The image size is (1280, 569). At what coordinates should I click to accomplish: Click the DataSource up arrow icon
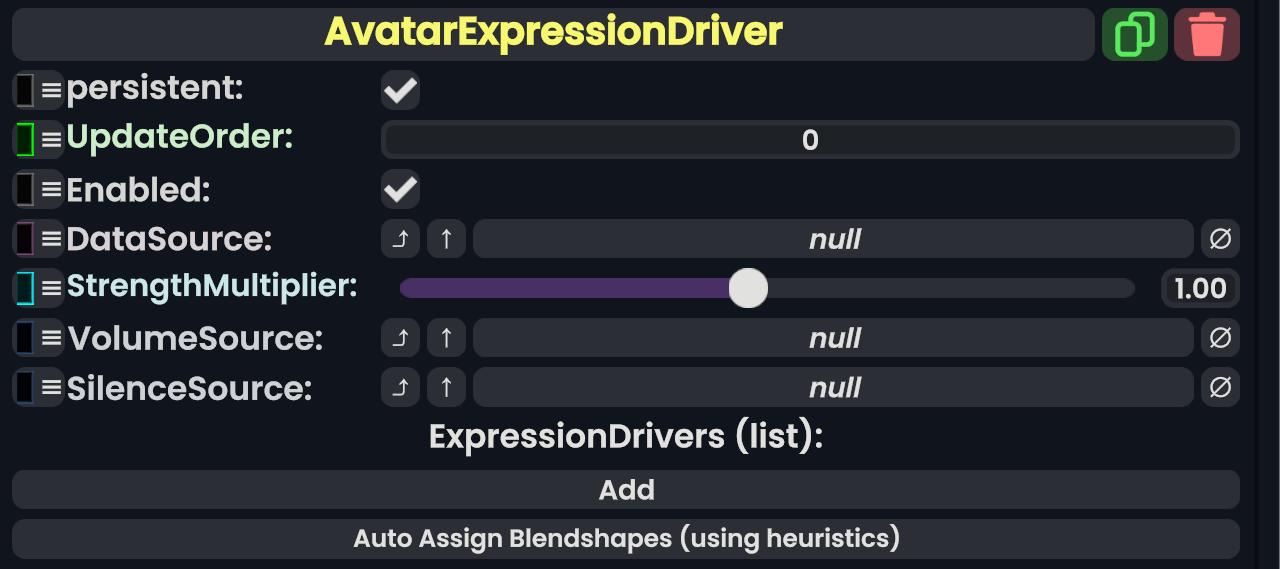tap(446, 239)
